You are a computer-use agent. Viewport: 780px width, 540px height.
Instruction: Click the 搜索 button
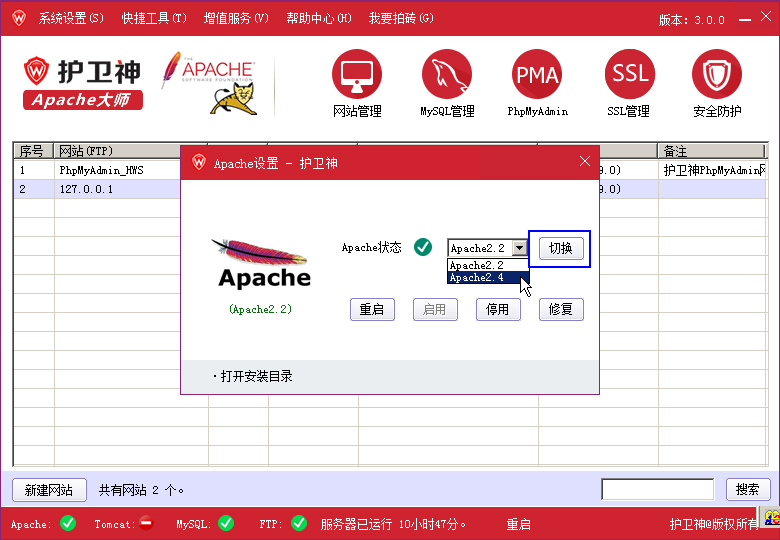[x=748, y=489]
